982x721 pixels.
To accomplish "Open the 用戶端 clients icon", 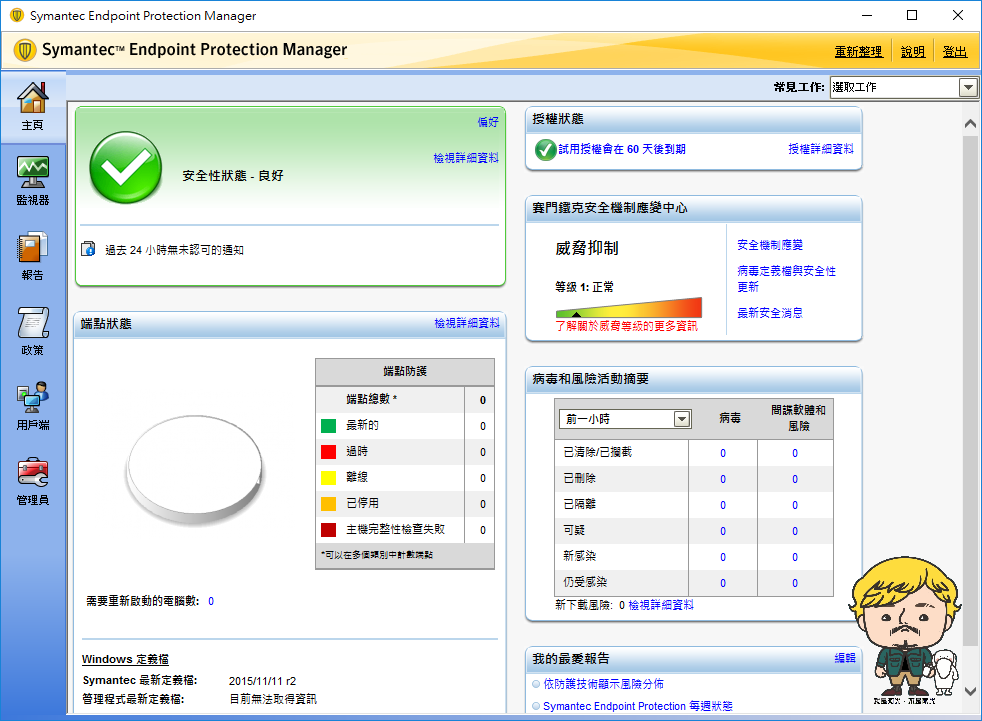I will pyautogui.click(x=33, y=406).
